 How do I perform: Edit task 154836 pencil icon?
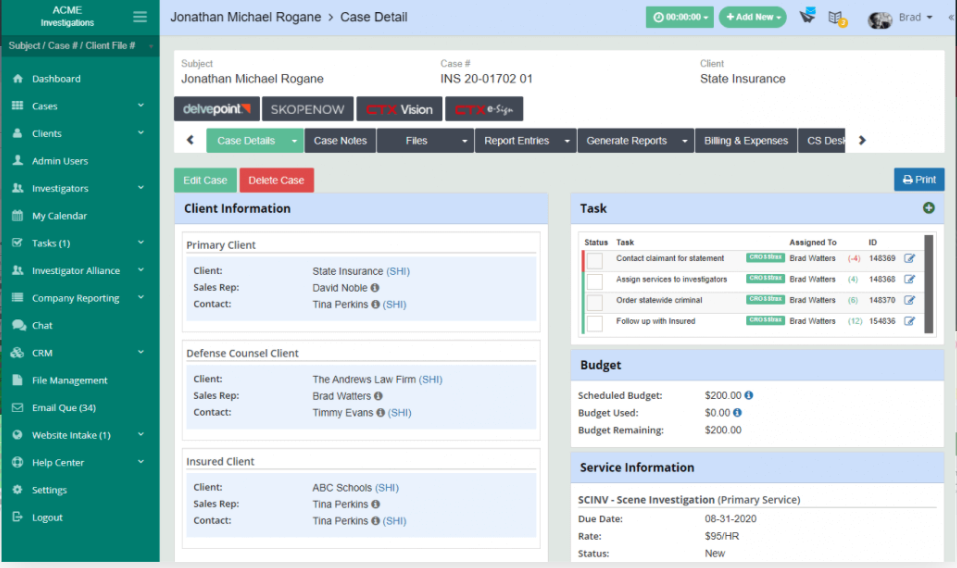[x=909, y=321]
